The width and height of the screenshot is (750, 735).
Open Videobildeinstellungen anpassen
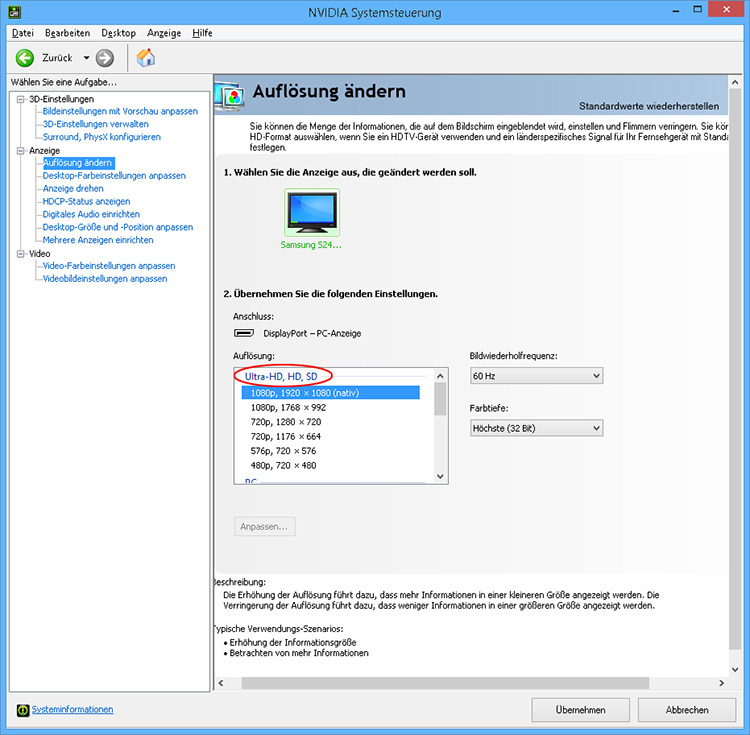point(105,279)
